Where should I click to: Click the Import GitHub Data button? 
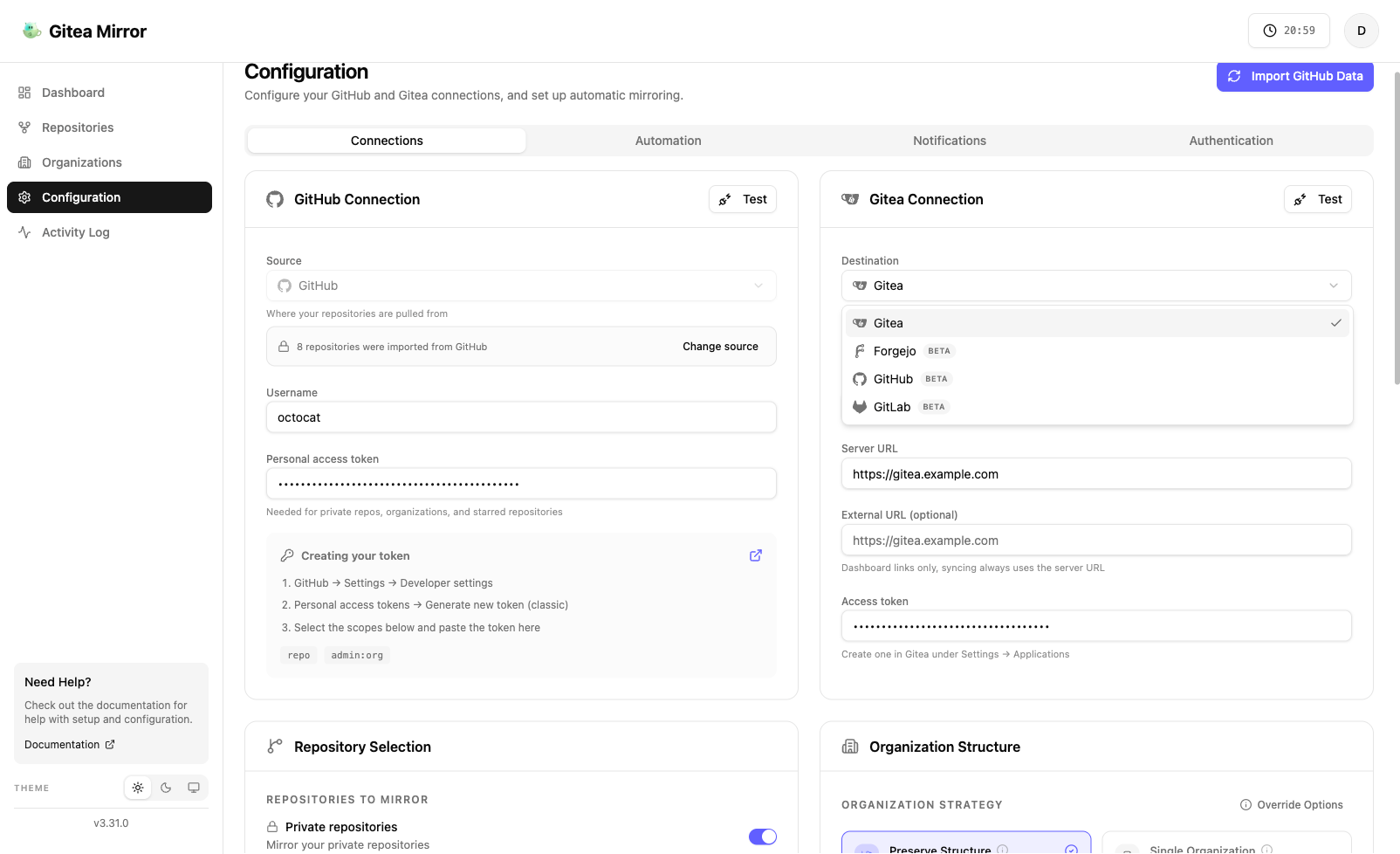[x=1294, y=76]
